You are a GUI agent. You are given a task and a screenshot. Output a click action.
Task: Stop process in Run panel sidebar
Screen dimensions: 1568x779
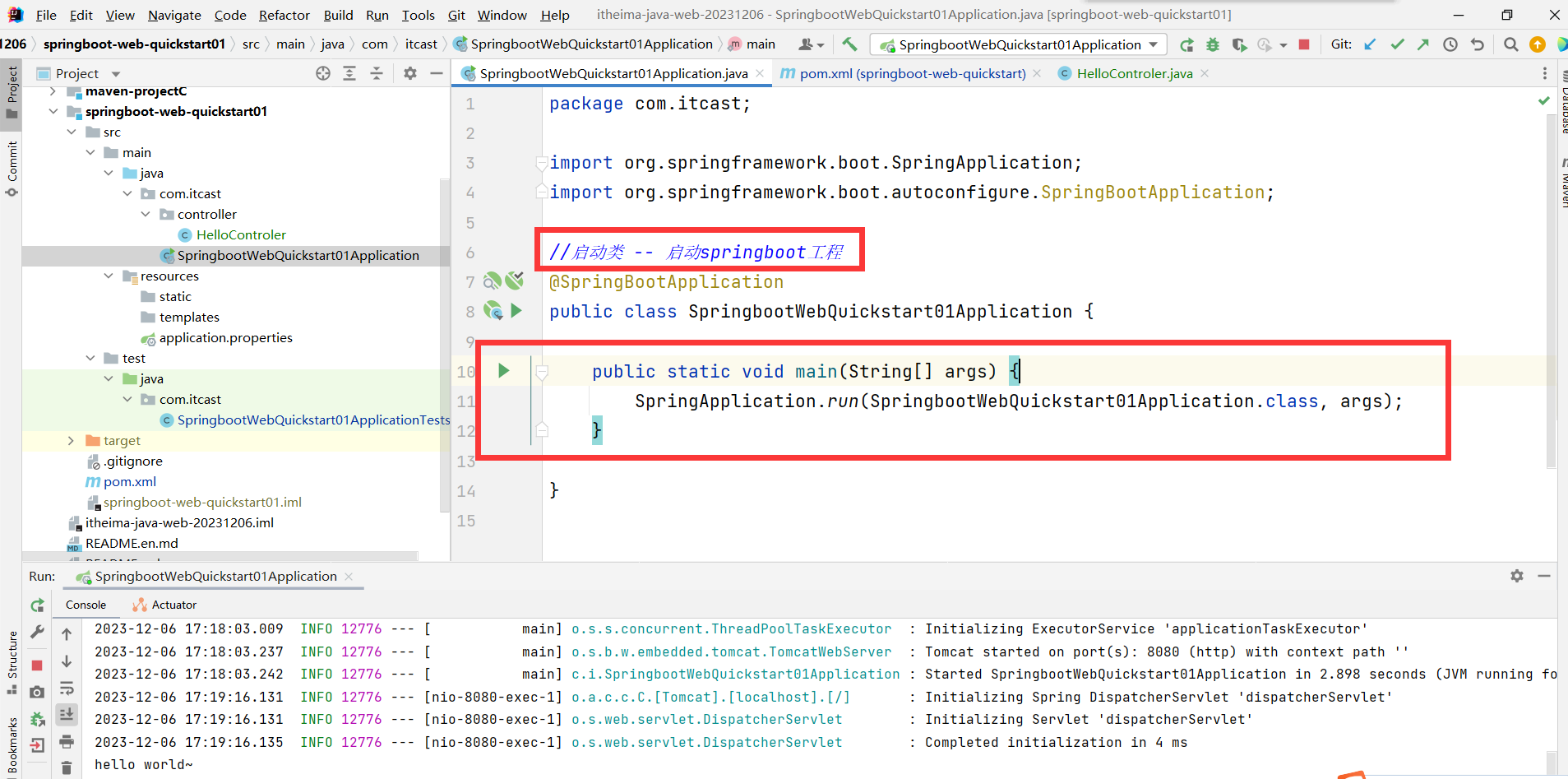[x=37, y=665]
